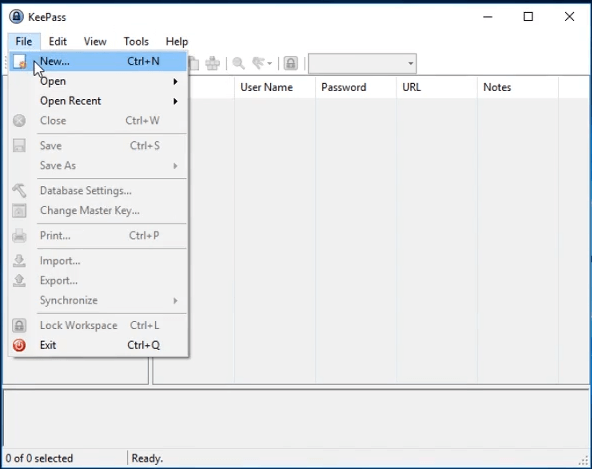Select Lock Workspace in the File menu
Image resolution: width=592 pixels, height=469 pixels.
98,326
